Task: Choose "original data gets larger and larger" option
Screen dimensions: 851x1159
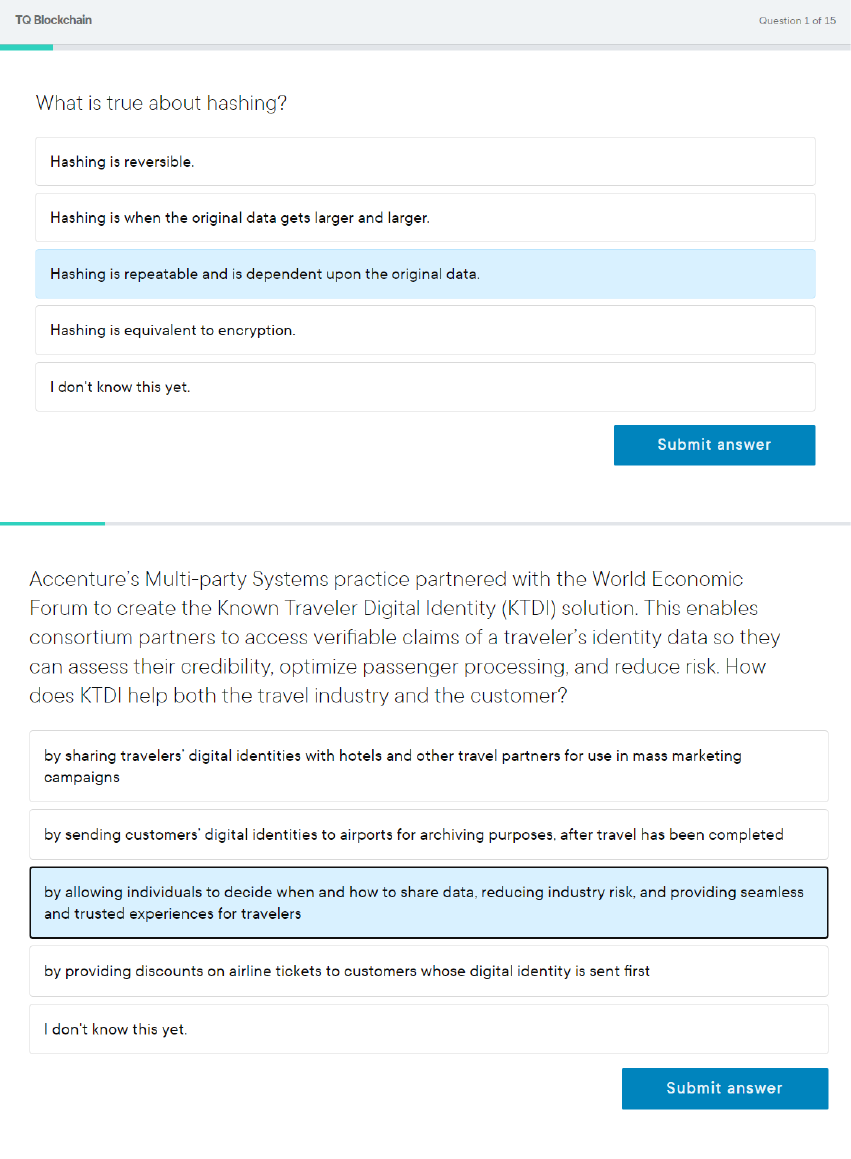Action: [x=425, y=218]
